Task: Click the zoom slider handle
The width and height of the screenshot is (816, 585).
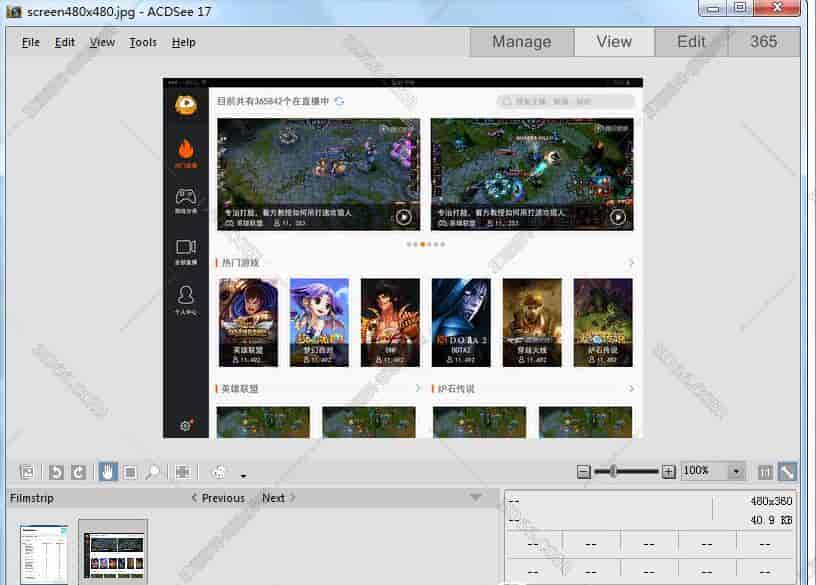Action: [x=612, y=471]
